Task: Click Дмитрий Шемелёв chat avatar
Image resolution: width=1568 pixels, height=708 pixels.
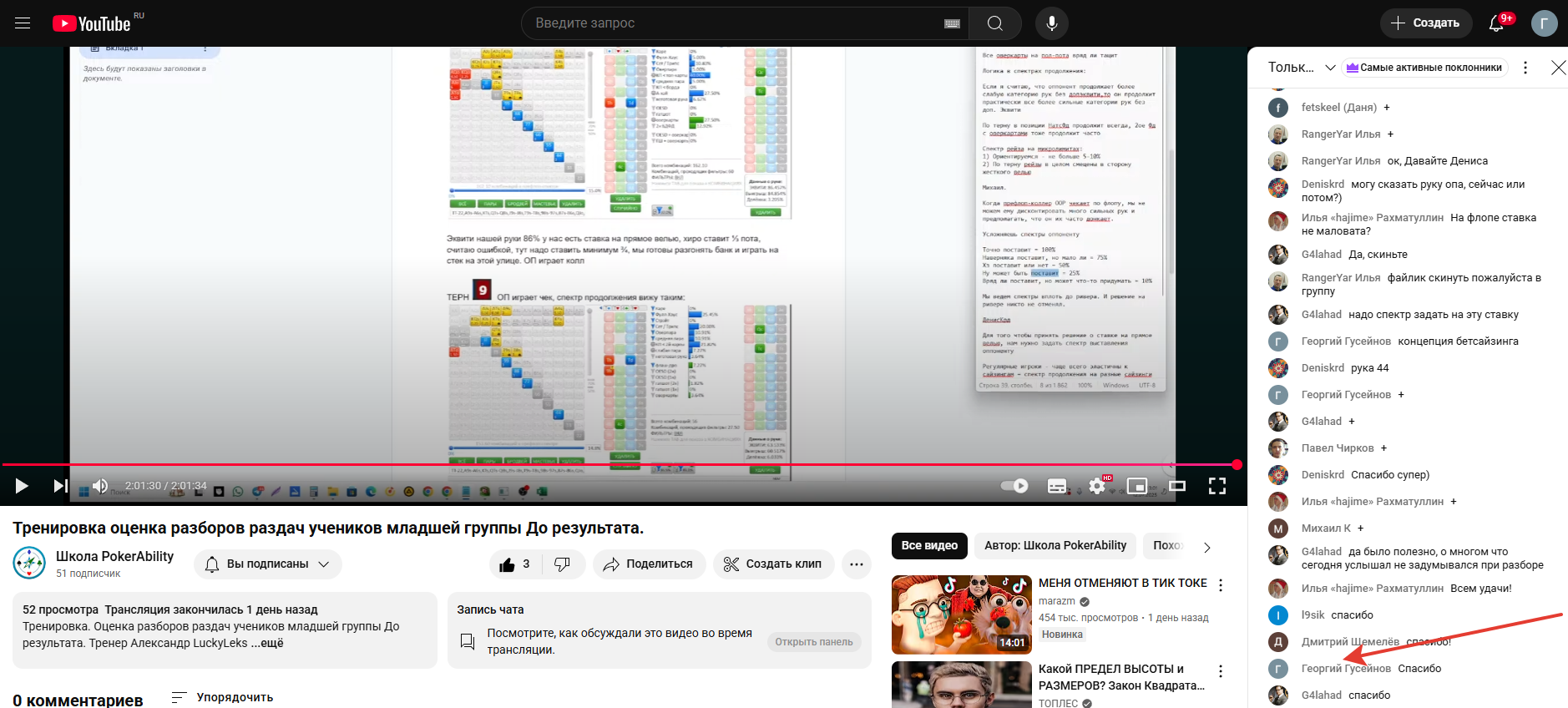Action: click(1278, 642)
